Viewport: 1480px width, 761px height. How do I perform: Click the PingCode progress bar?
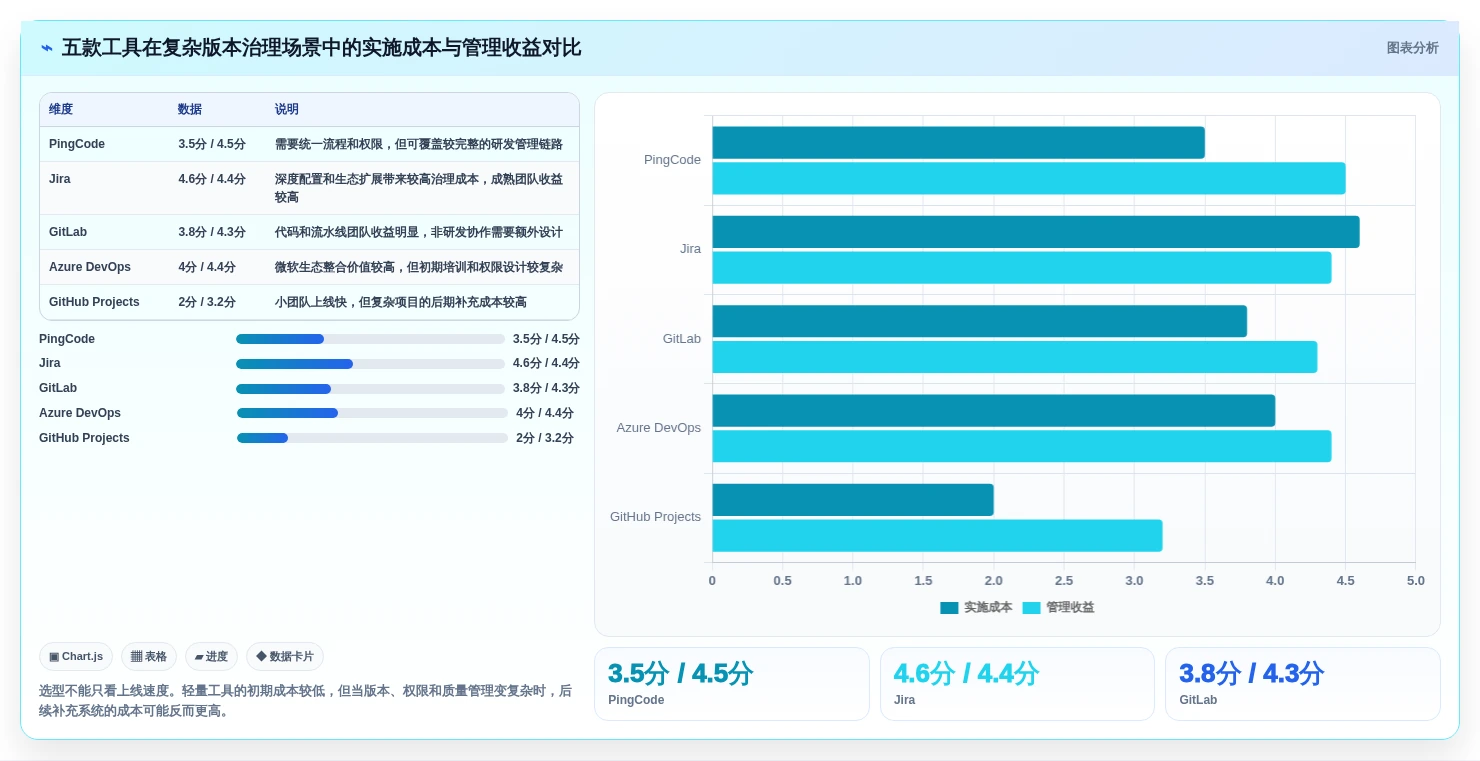click(370, 339)
